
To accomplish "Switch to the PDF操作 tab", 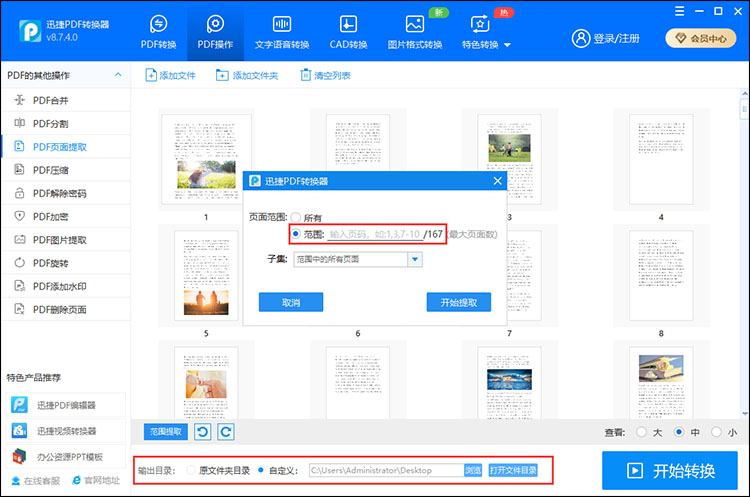I will pyautogui.click(x=215, y=32).
